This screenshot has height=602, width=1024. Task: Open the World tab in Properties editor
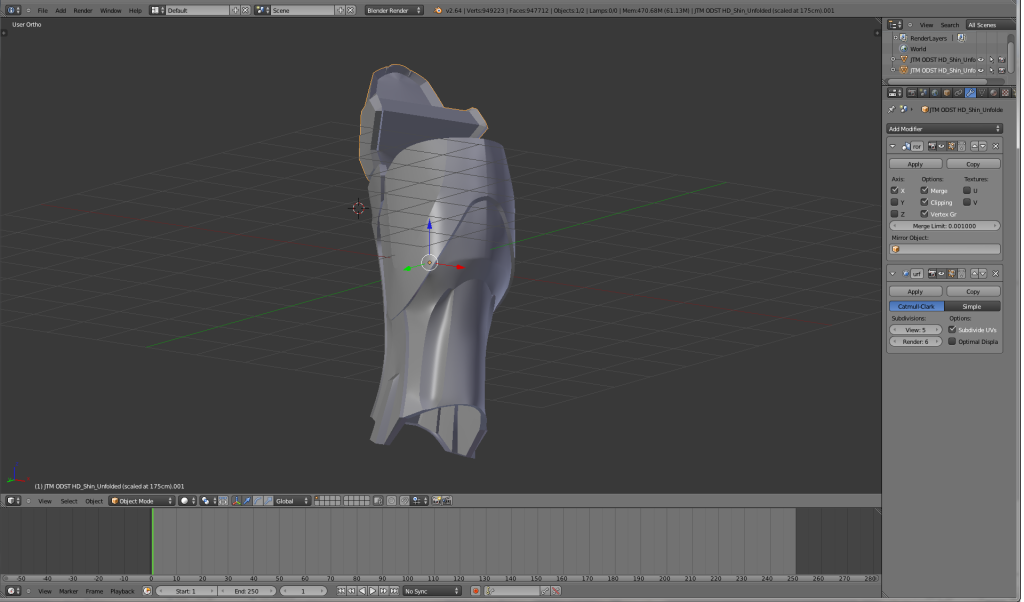click(935, 93)
